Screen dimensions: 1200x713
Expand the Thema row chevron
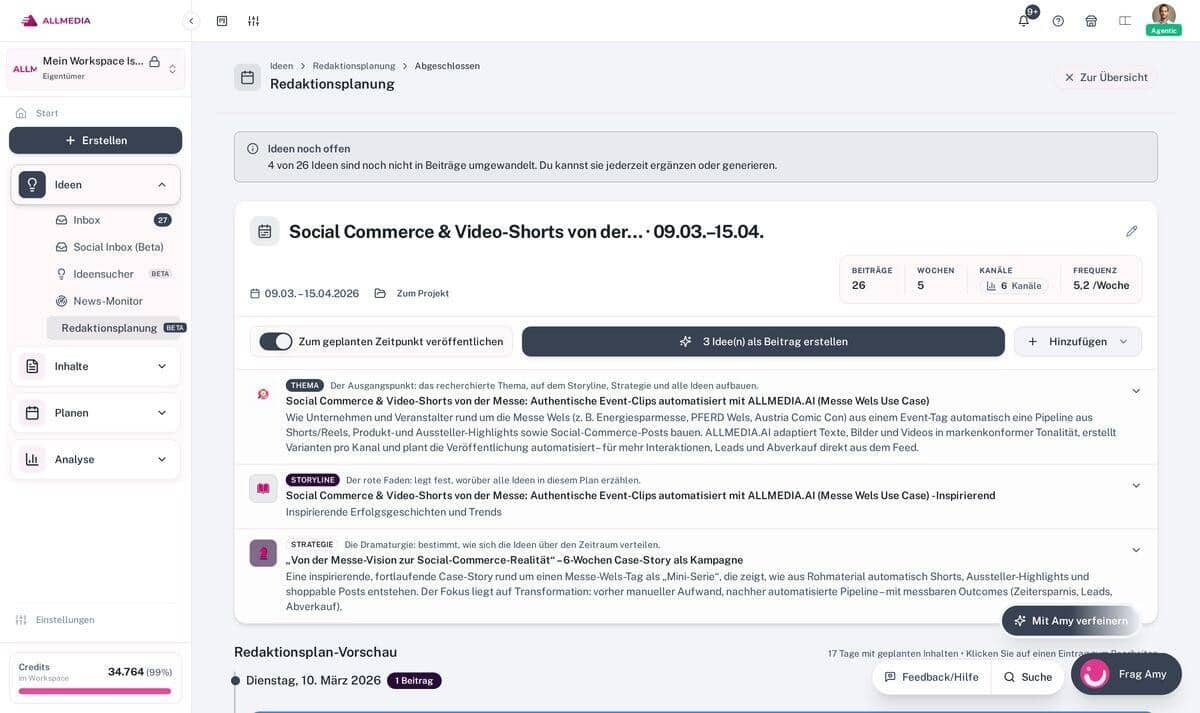(x=1136, y=391)
